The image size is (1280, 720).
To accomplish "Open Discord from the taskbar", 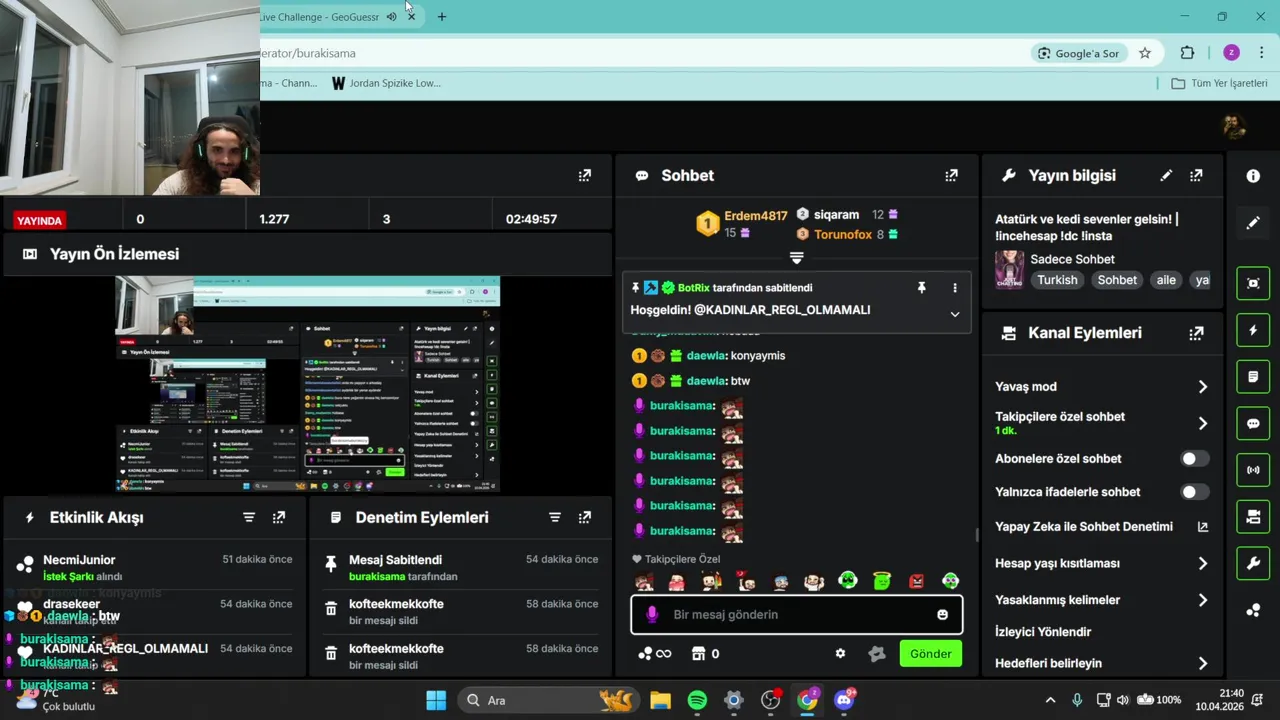I will point(844,700).
